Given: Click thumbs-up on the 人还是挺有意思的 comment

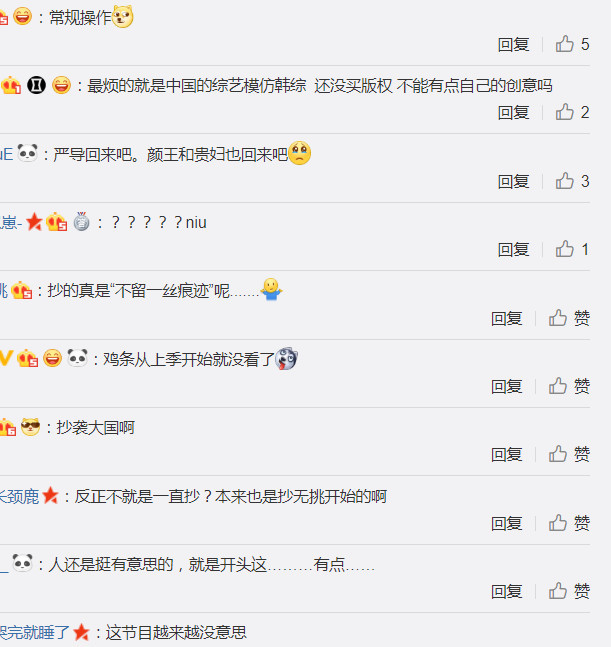Looking at the screenshot, I should coord(569,591).
